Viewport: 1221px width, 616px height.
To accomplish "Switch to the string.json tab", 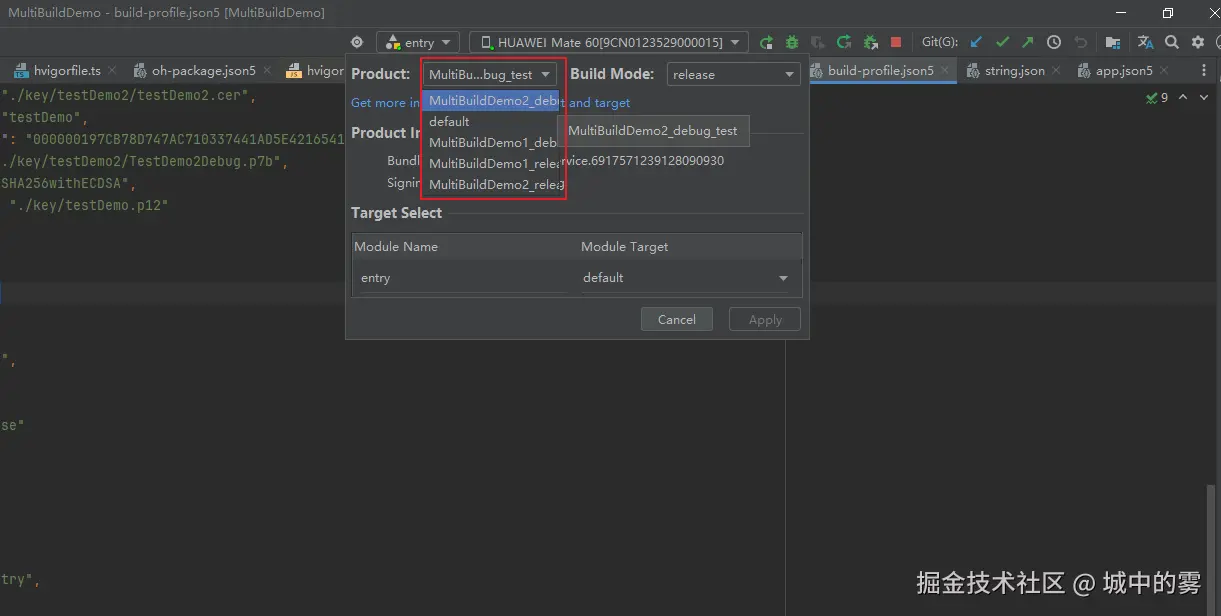I will click(x=1014, y=71).
